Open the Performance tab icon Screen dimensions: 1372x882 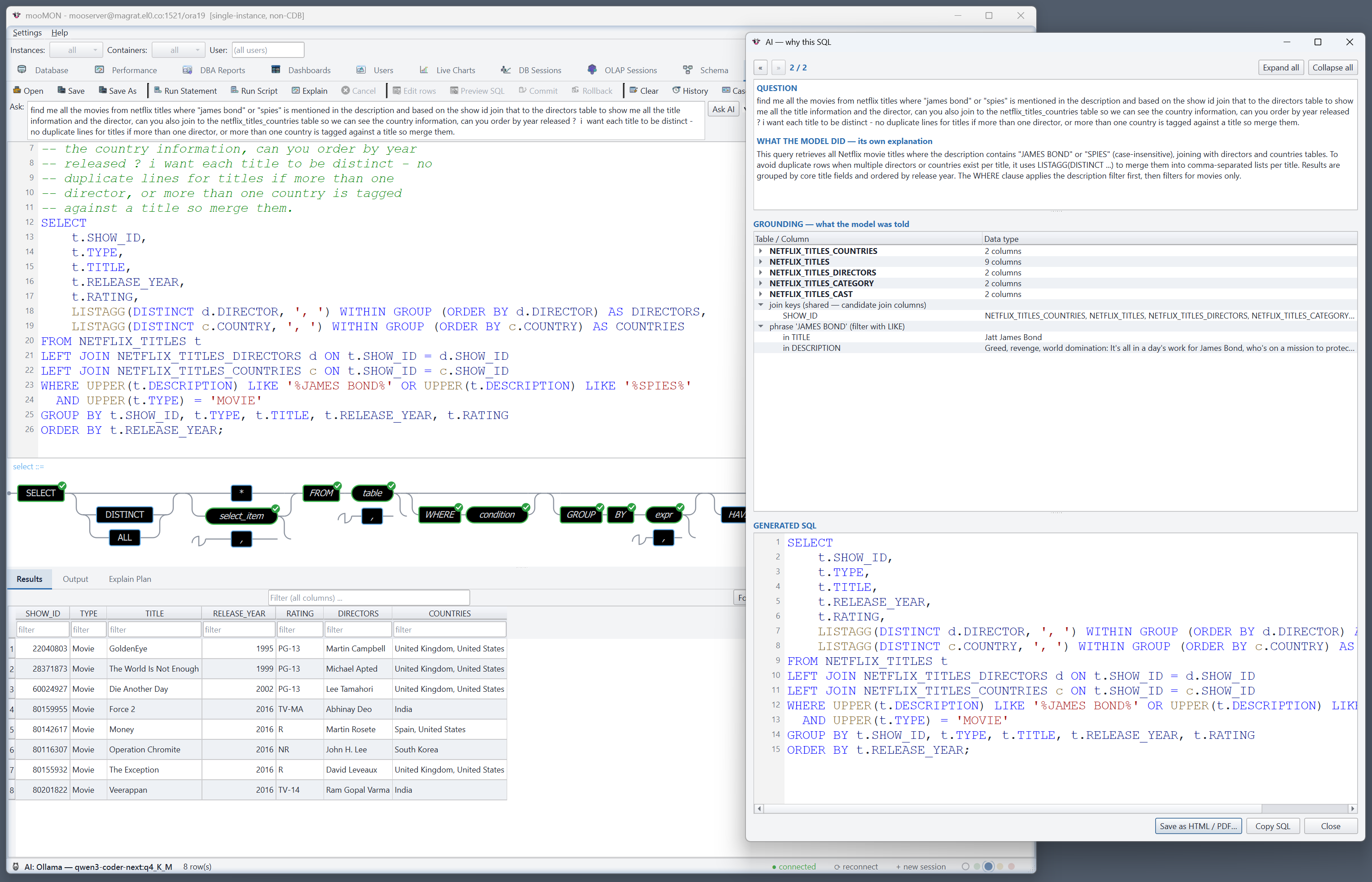(x=100, y=70)
